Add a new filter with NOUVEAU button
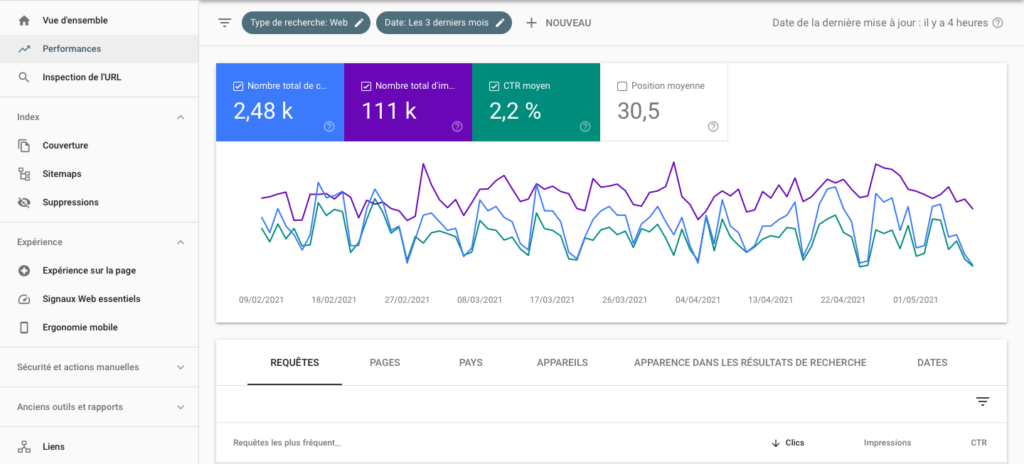The image size is (1024, 464). [558, 22]
